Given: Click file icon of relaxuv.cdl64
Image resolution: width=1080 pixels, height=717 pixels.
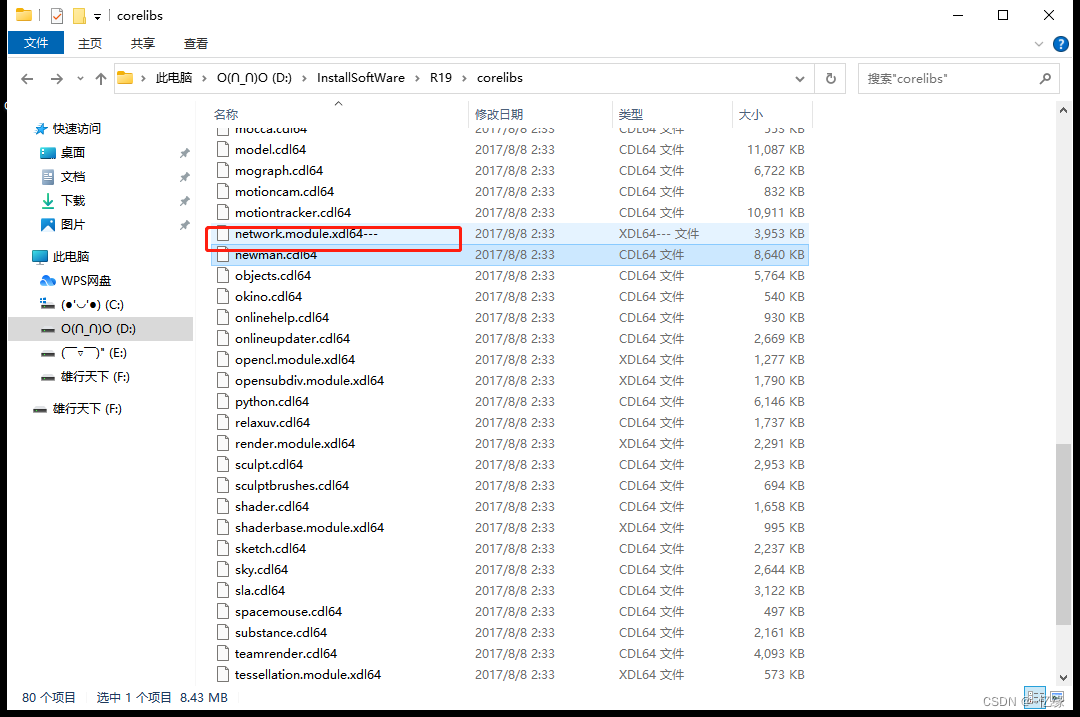Looking at the screenshot, I should [222, 423].
